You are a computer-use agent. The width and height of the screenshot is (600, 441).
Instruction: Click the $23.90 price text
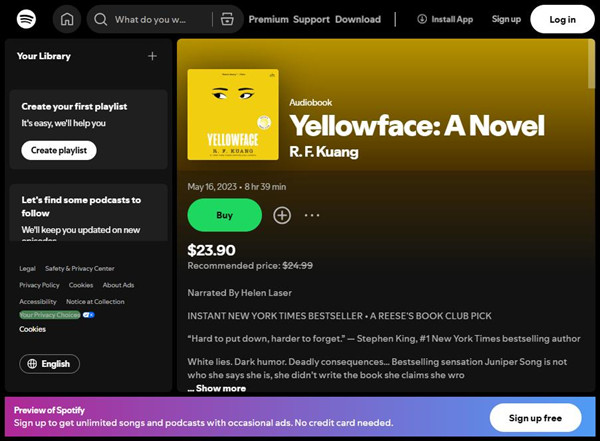point(211,250)
